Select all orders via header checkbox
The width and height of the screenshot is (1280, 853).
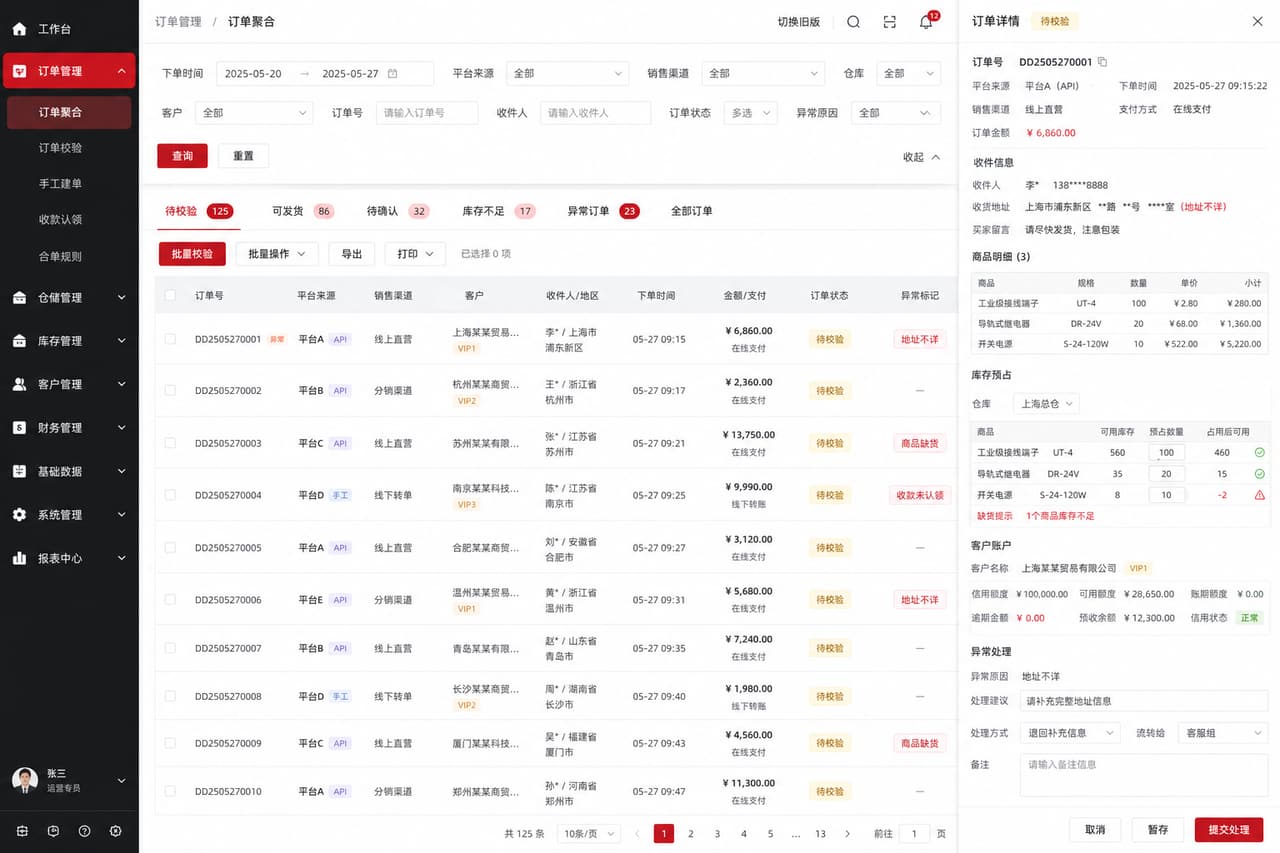pos(170,295)
